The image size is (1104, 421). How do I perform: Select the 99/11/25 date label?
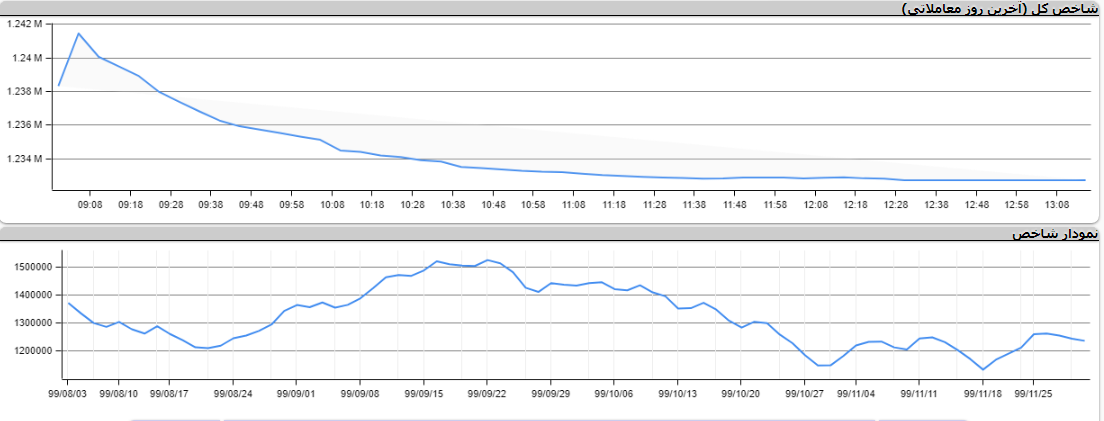[x=1032, y=394]
